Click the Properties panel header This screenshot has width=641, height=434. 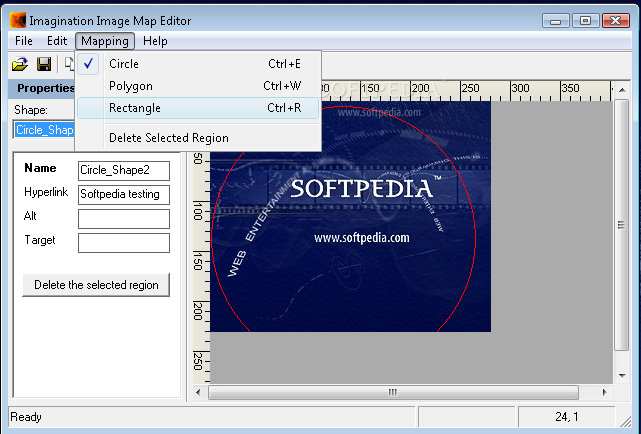pyautogui.click(x=42, y=88)
